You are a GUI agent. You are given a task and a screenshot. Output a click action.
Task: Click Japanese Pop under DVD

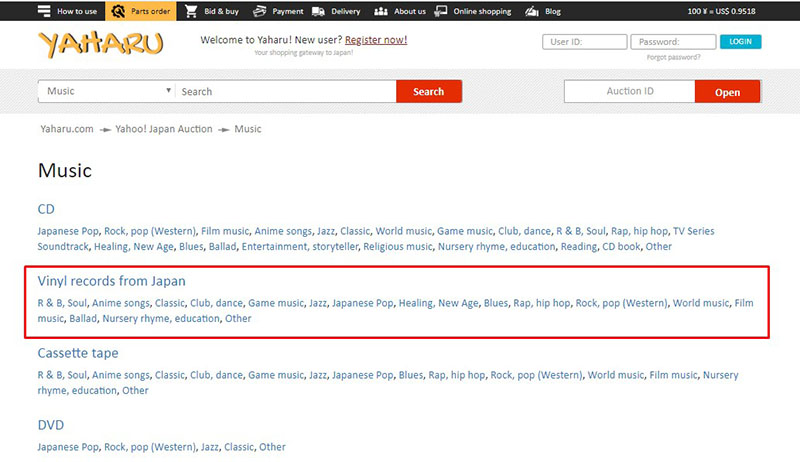68,447
